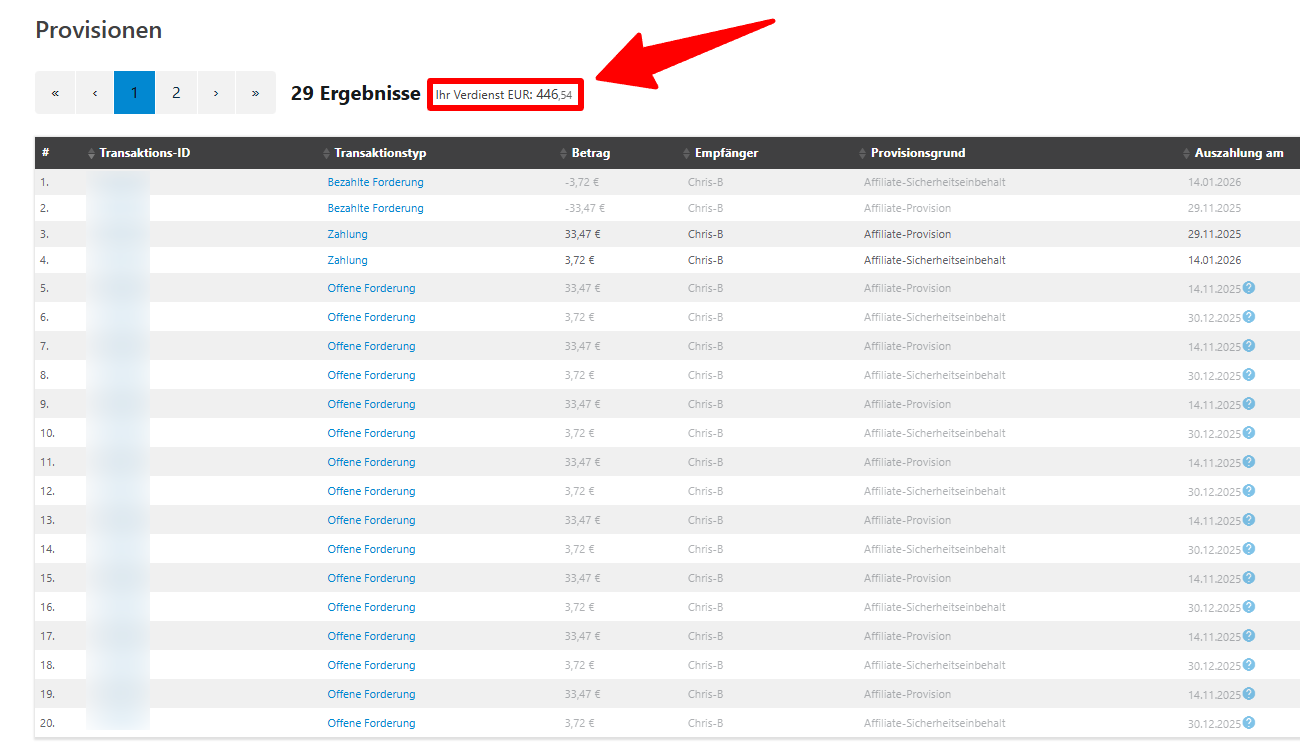This screenshot has width=1300, height=748.
Task: Jump to last page with » button
Action: click(x=255, y=93)
